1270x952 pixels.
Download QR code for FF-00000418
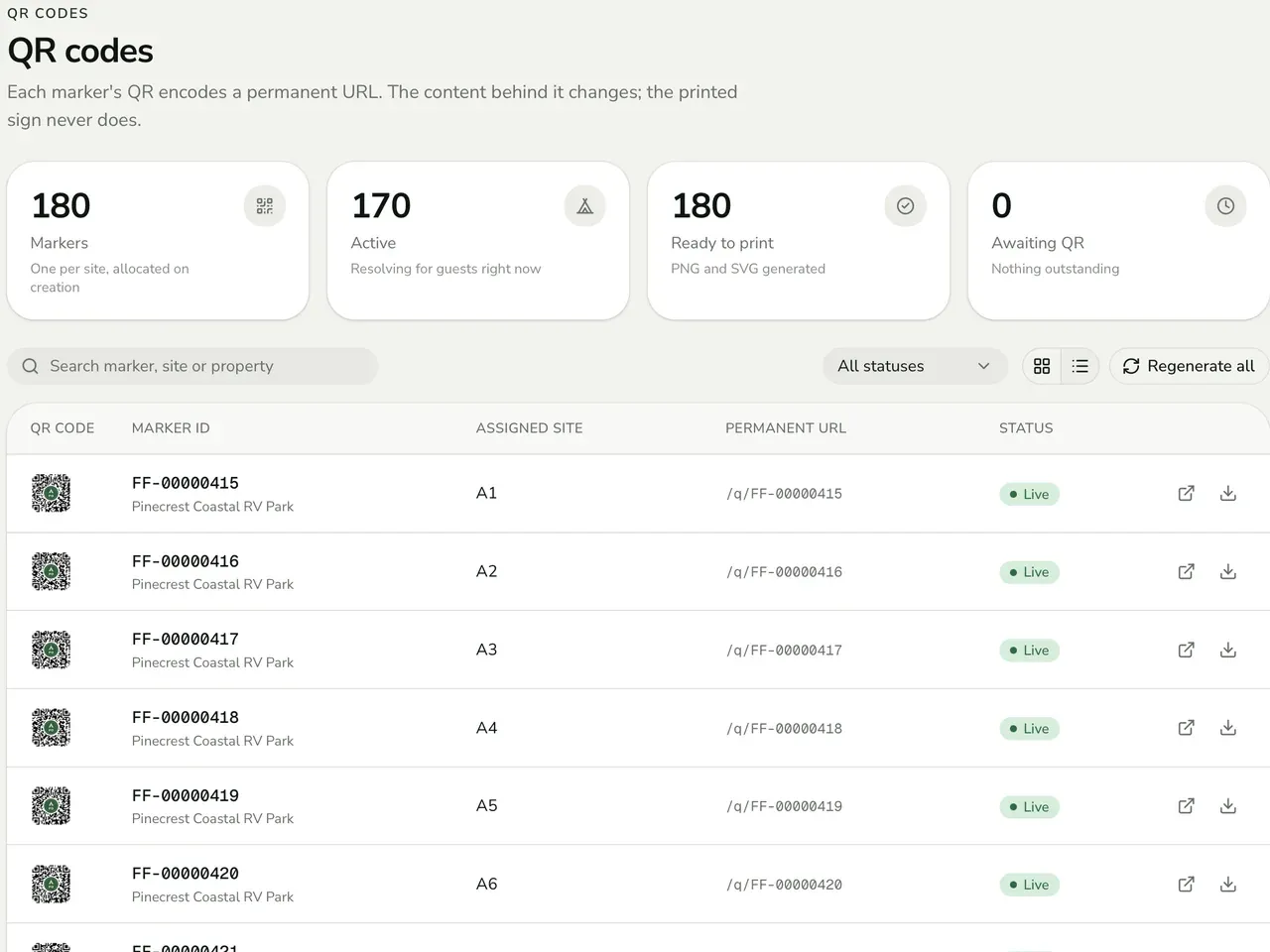pos(1228,728)
